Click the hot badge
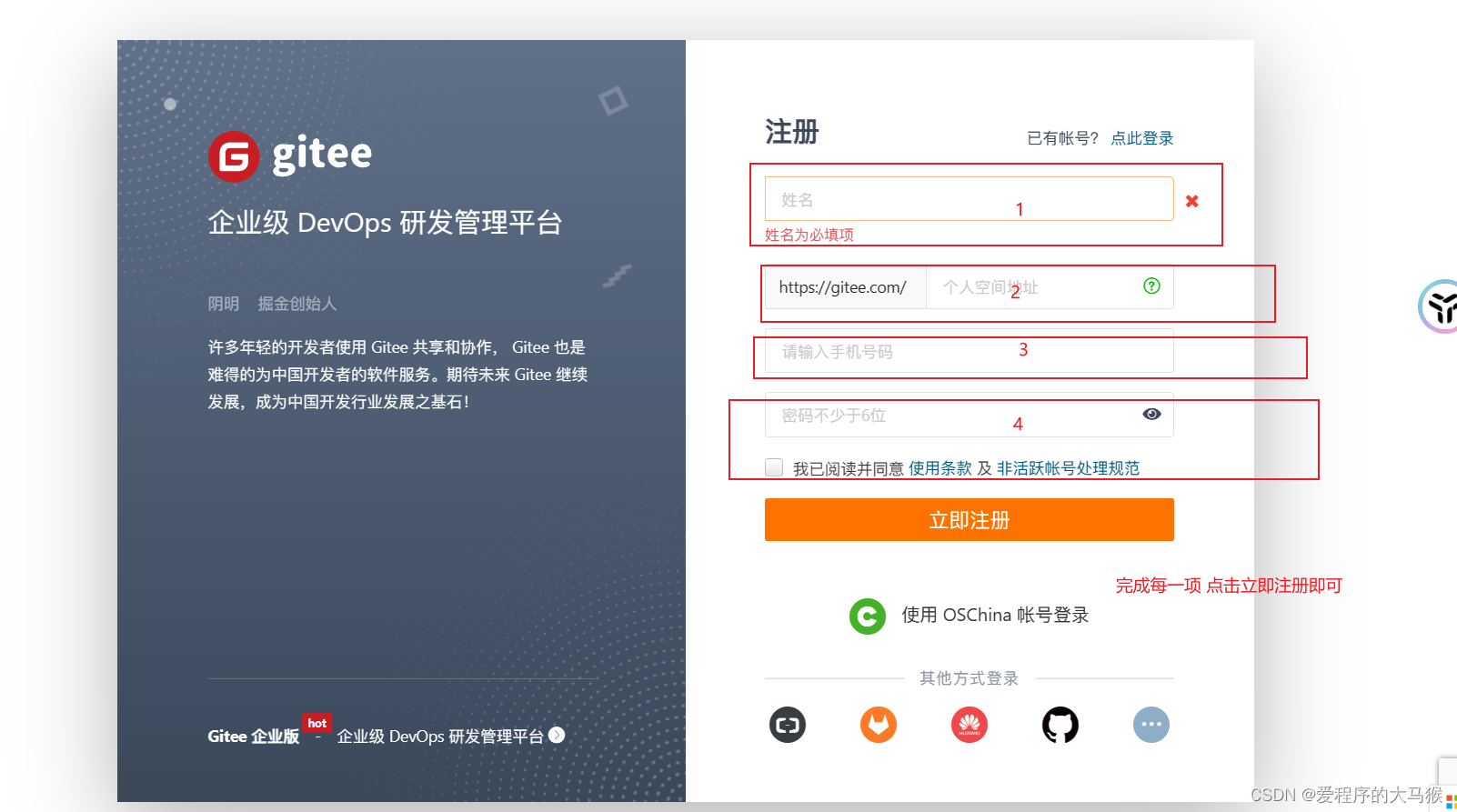Screen dimensions: 1457x812 pyautogui.click(x=317, y=723)
